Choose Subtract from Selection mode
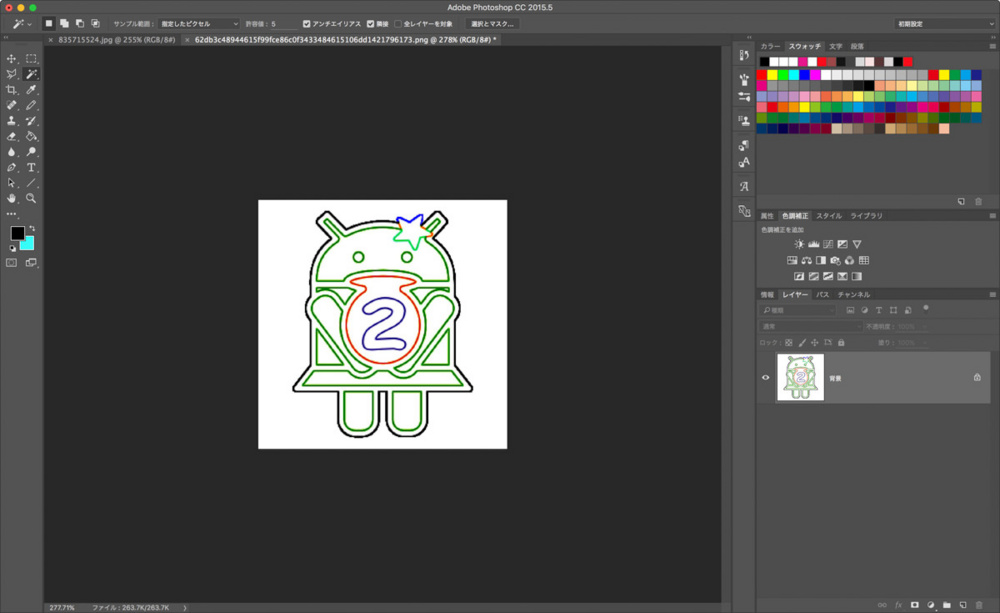Image resolution: width=1000 pixels, height=613 pixels. click(80, 24)
